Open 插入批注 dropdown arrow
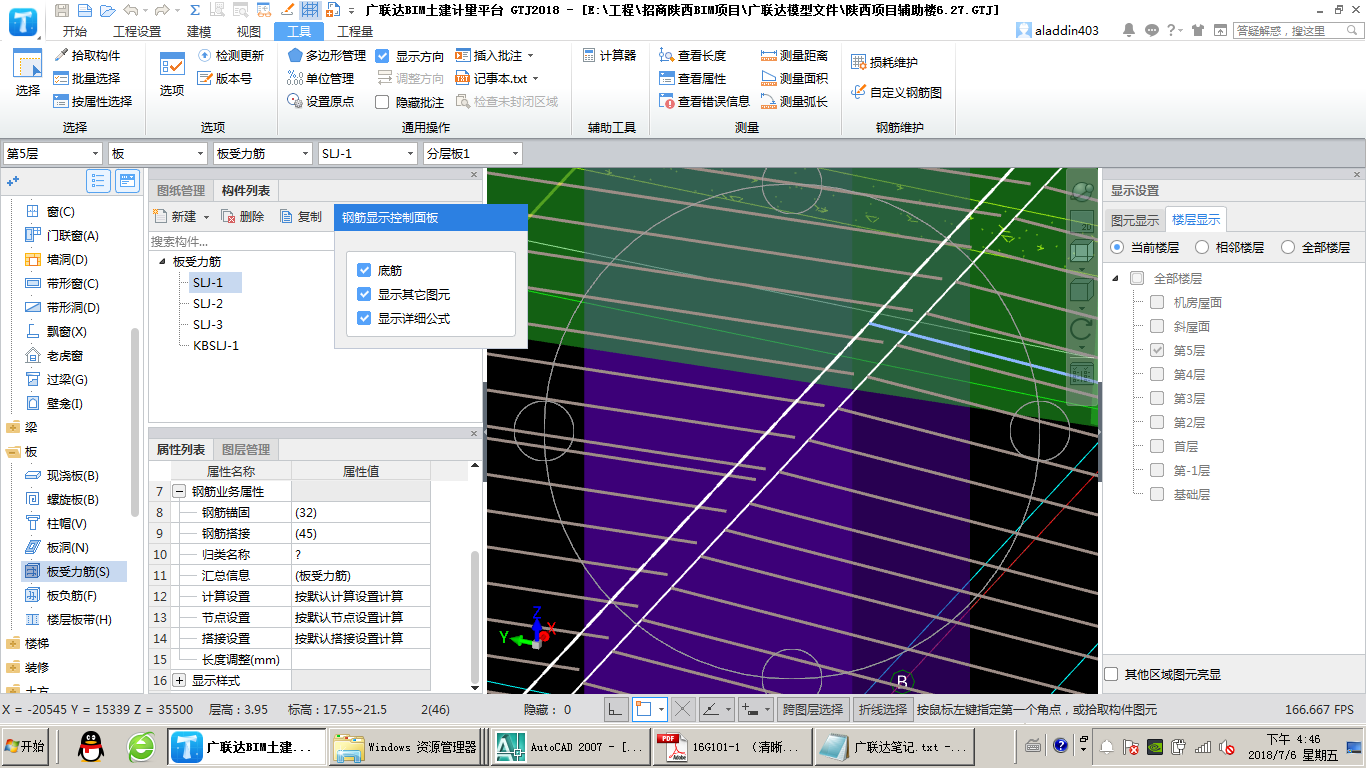 pyautogui.click(x=530, y=56)
